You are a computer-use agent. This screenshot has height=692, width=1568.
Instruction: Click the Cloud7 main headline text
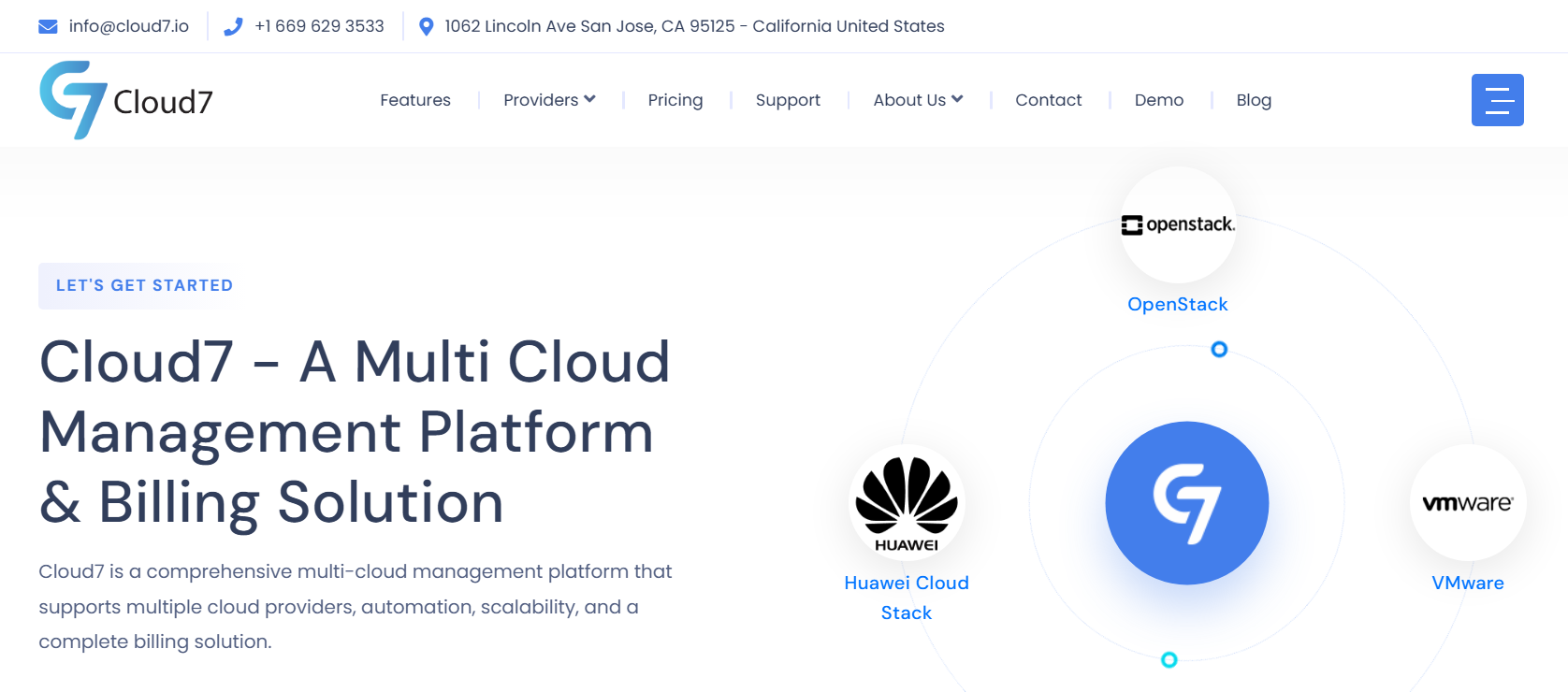point(355,432)
